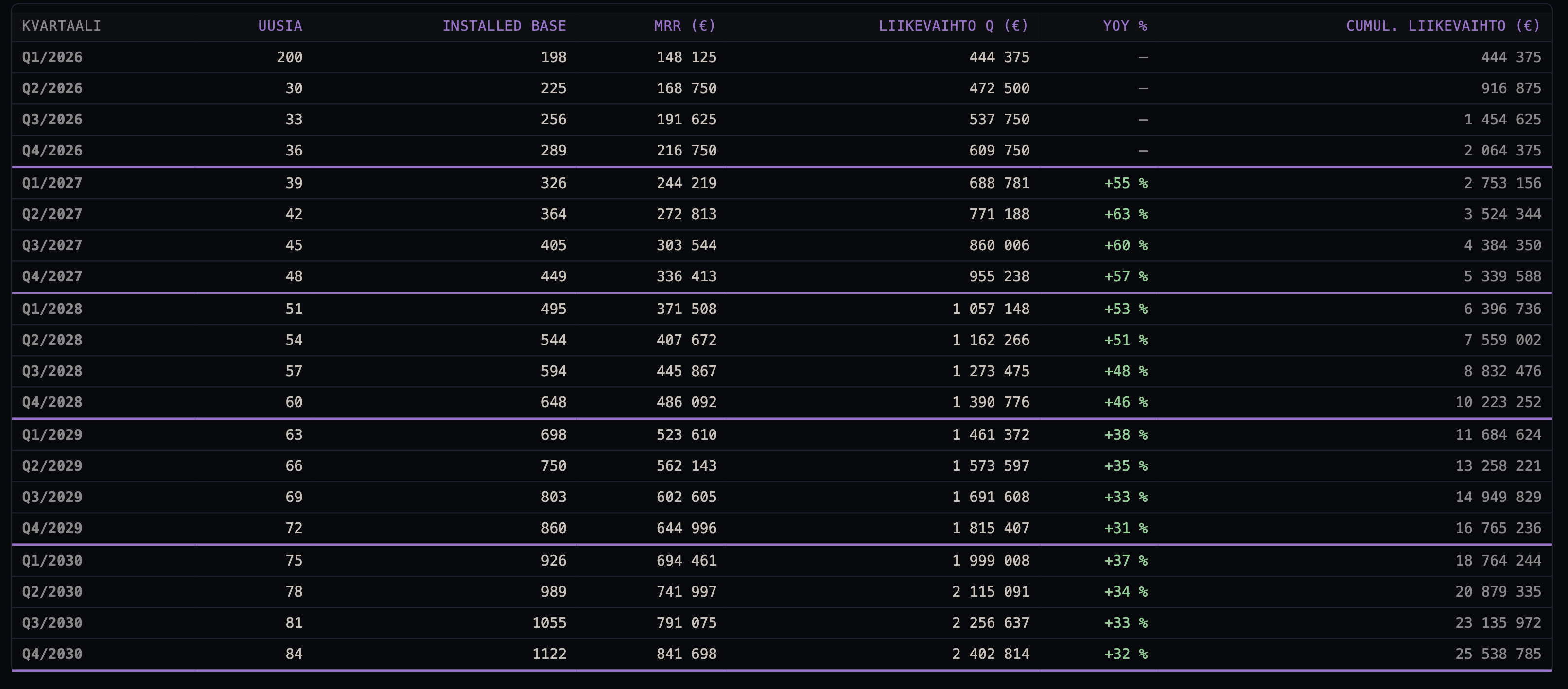1568x689 pixels.
Task: Select the +34 % YoY value
Action: click(x=1126, y=592)
